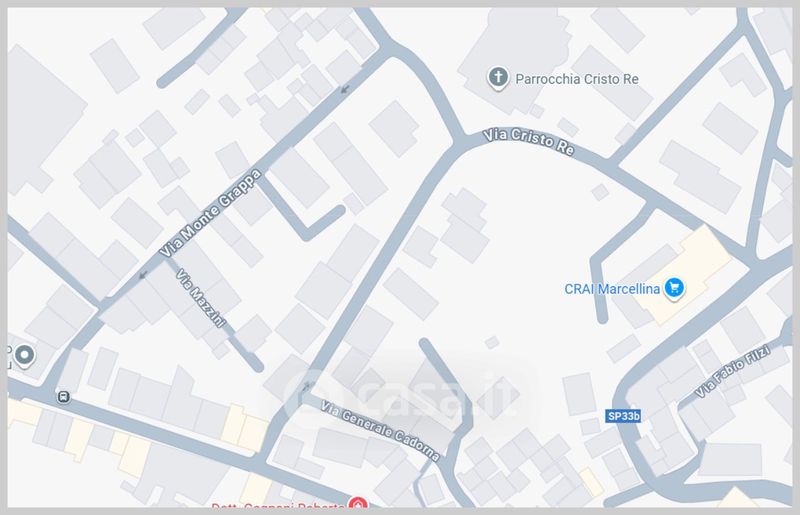Select the bus stop icon
800x515 pixels.
64,397
